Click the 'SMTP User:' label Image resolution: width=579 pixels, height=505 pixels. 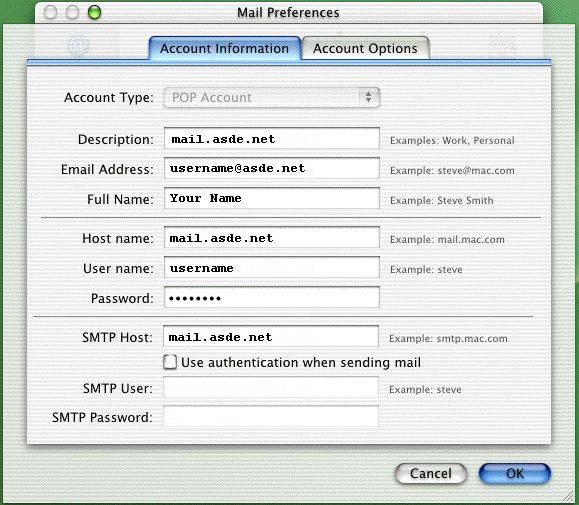118,388
